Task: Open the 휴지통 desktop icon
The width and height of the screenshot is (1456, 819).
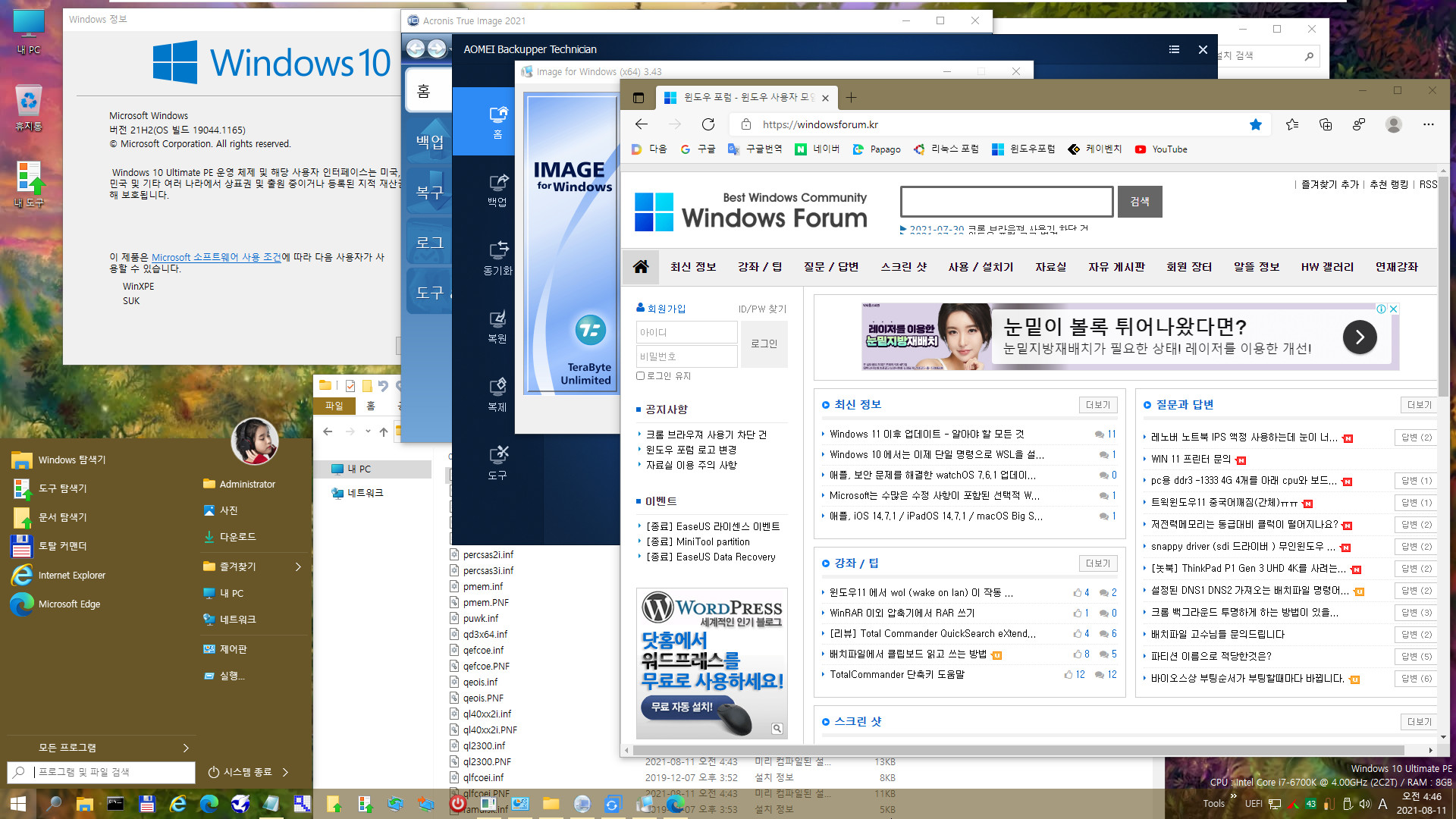Action: click(29, 108)
